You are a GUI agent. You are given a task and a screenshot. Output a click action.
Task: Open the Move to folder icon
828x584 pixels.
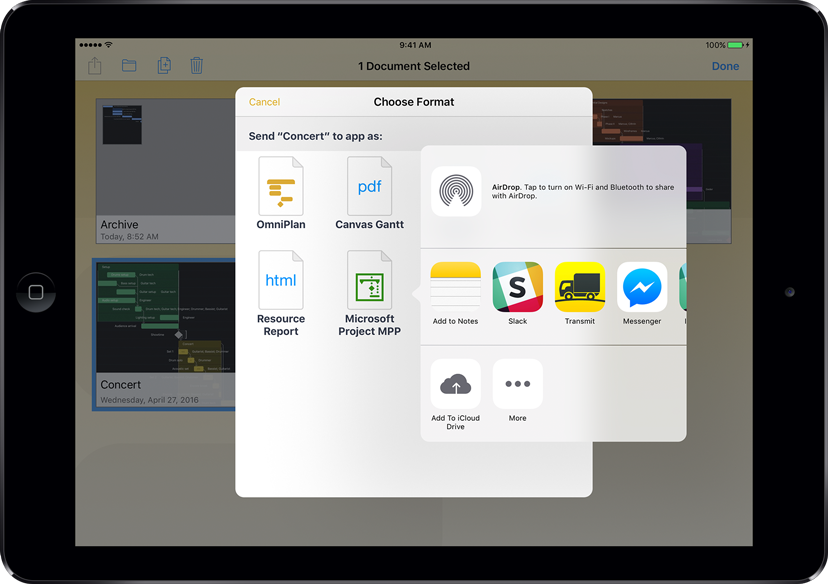[129, 65]
